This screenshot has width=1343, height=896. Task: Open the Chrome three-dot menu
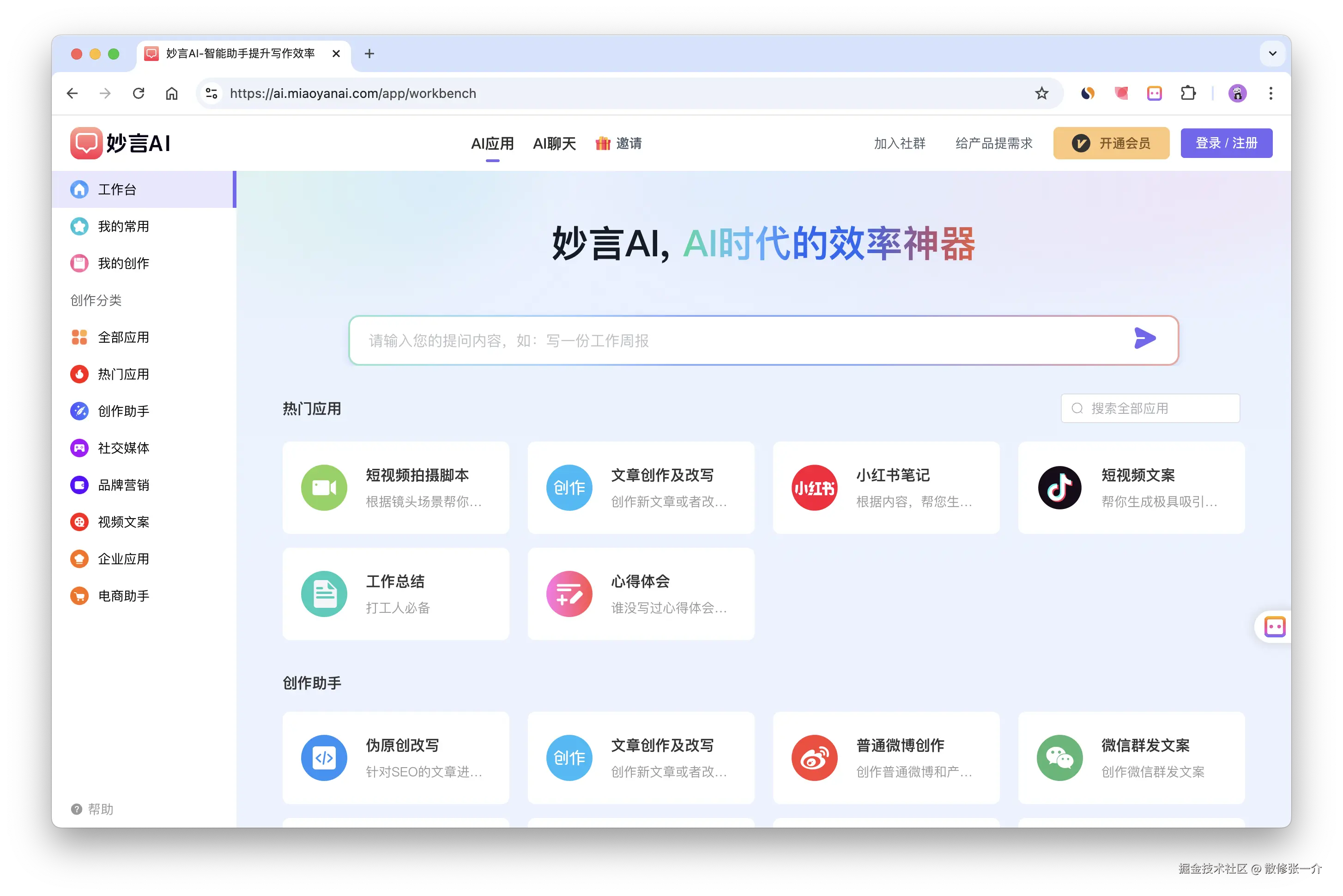(x=1270, y=93)
